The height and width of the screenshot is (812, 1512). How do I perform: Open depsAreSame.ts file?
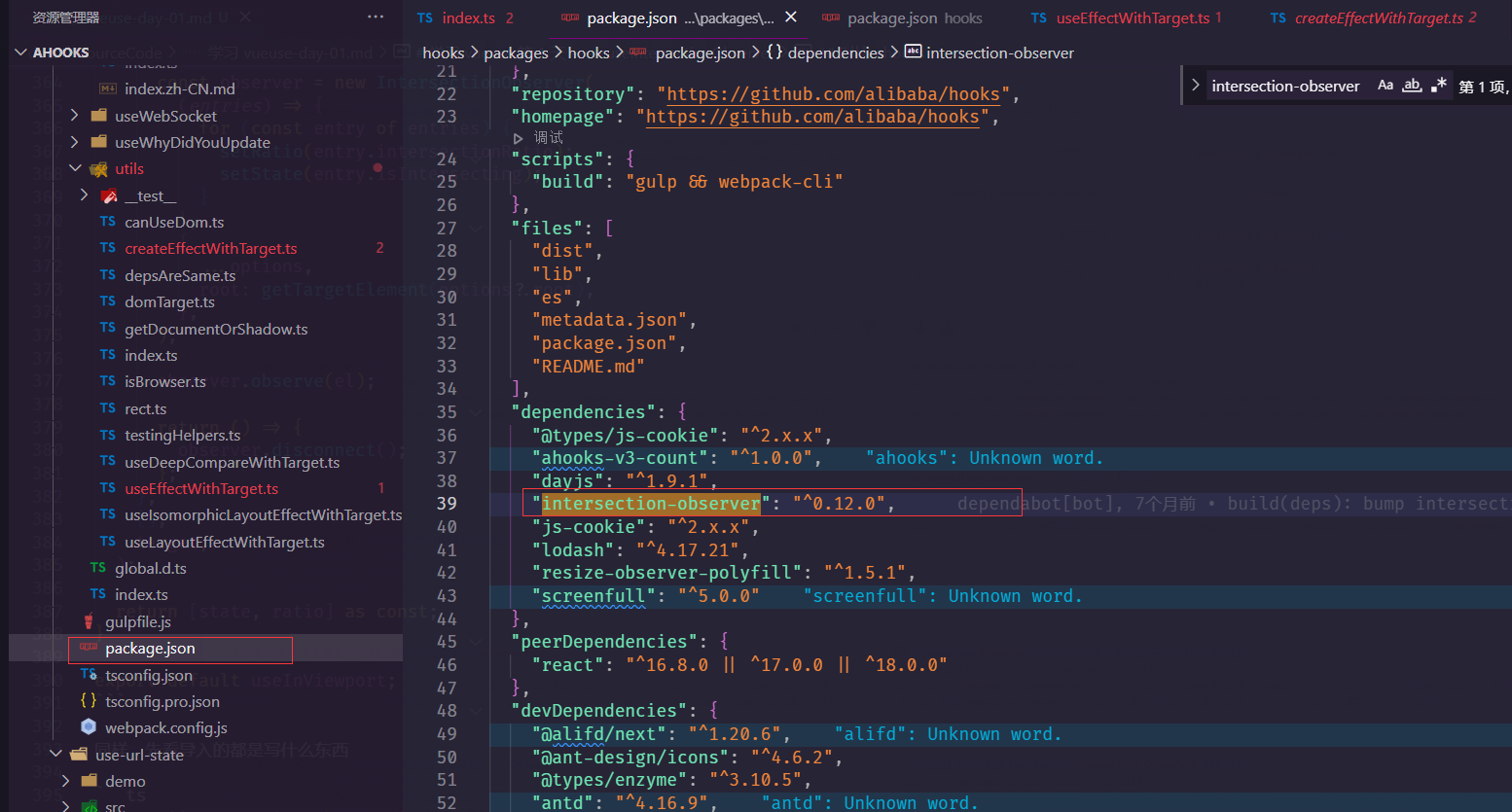[x=180, y=275]
